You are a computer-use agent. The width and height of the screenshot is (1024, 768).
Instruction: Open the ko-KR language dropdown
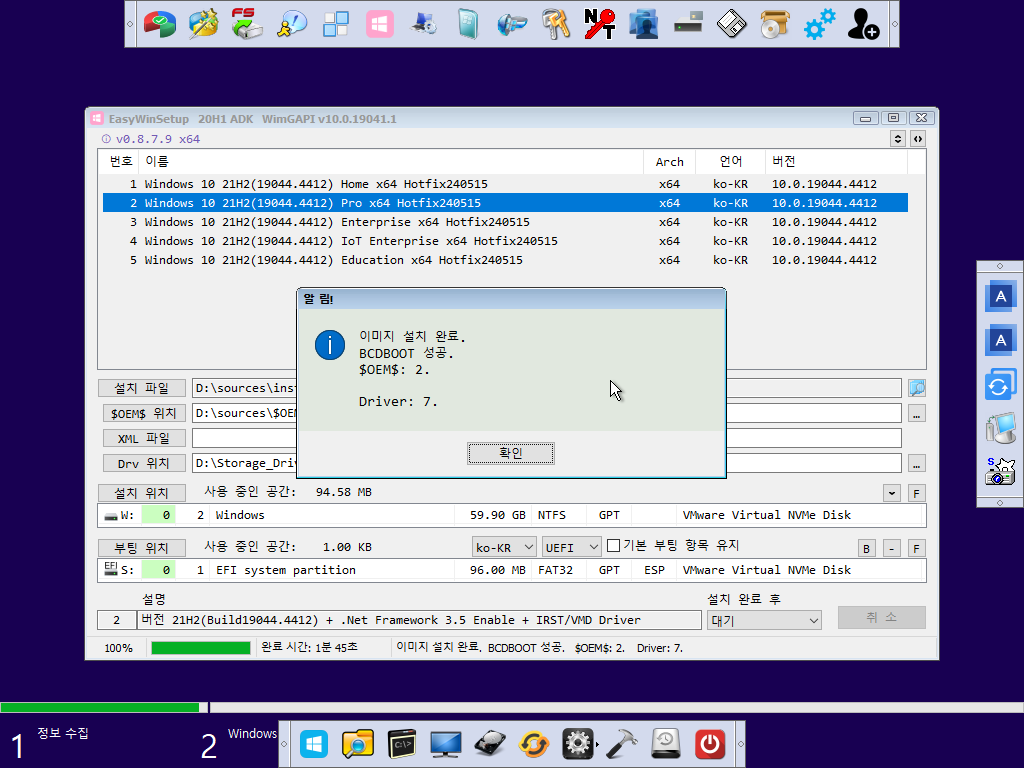pos(504,547)
